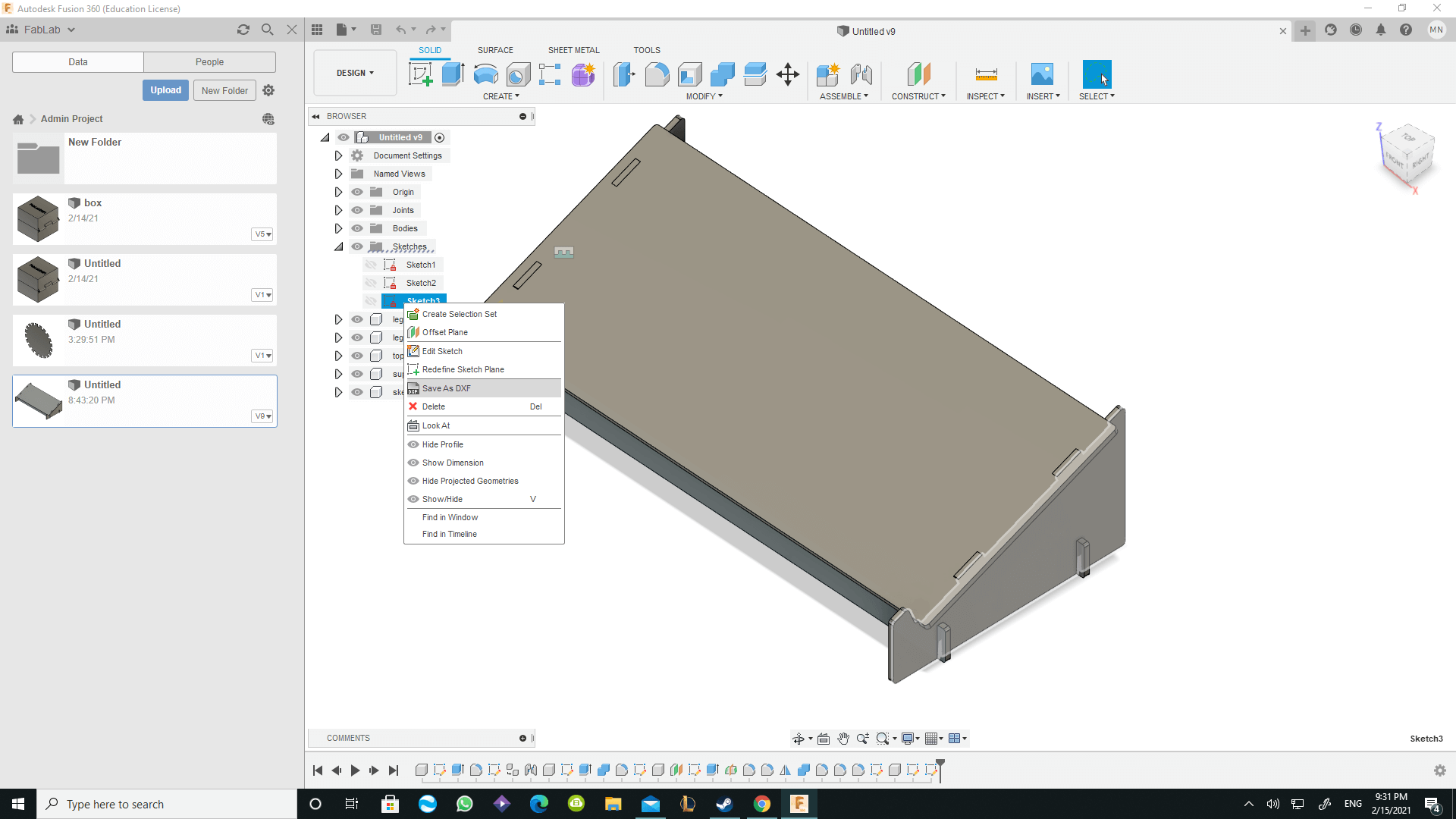The height and width of the screenshot is (819, 1456).
Task: Select the Rectangular Pattern tool icon
Action: tap(550, 74)
